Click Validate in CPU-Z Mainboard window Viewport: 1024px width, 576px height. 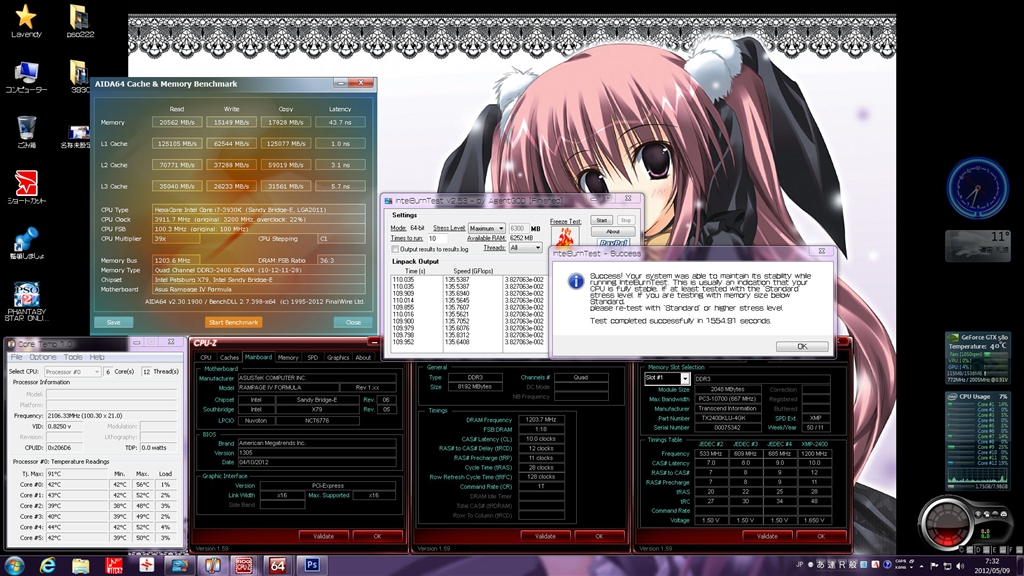(x=323, y=536)
